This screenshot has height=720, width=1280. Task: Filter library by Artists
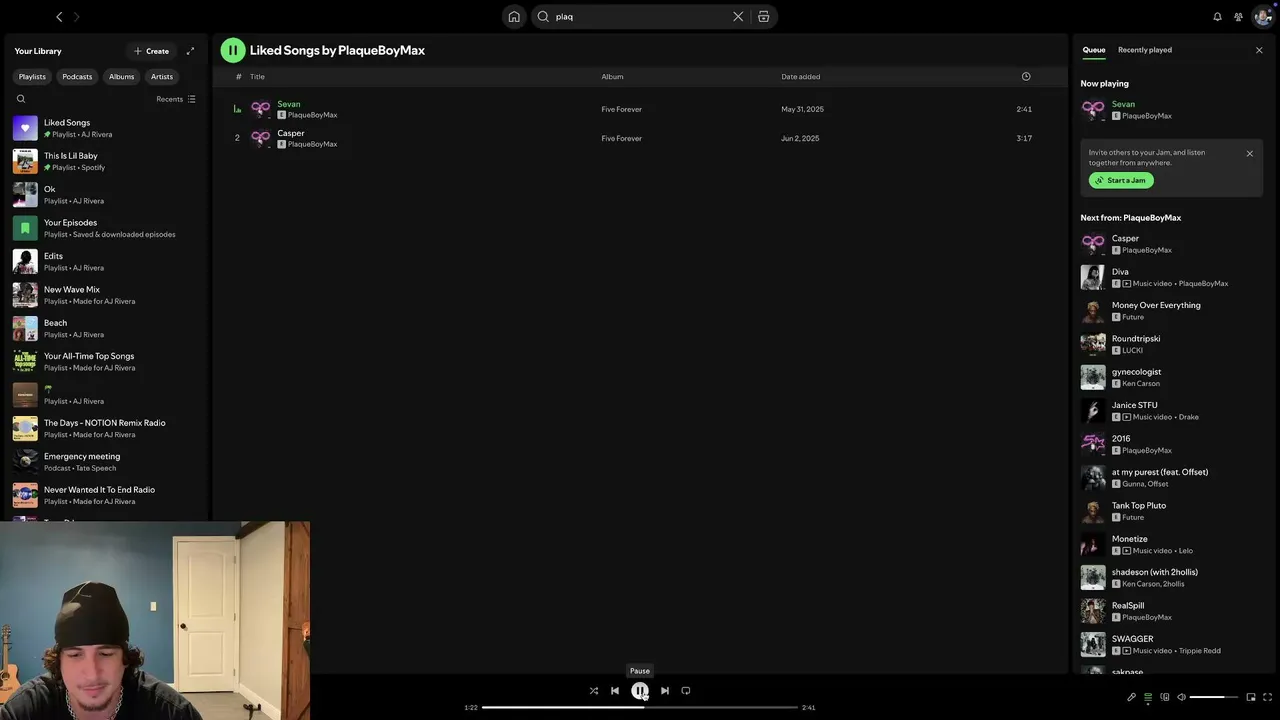(x=162, y=77)
